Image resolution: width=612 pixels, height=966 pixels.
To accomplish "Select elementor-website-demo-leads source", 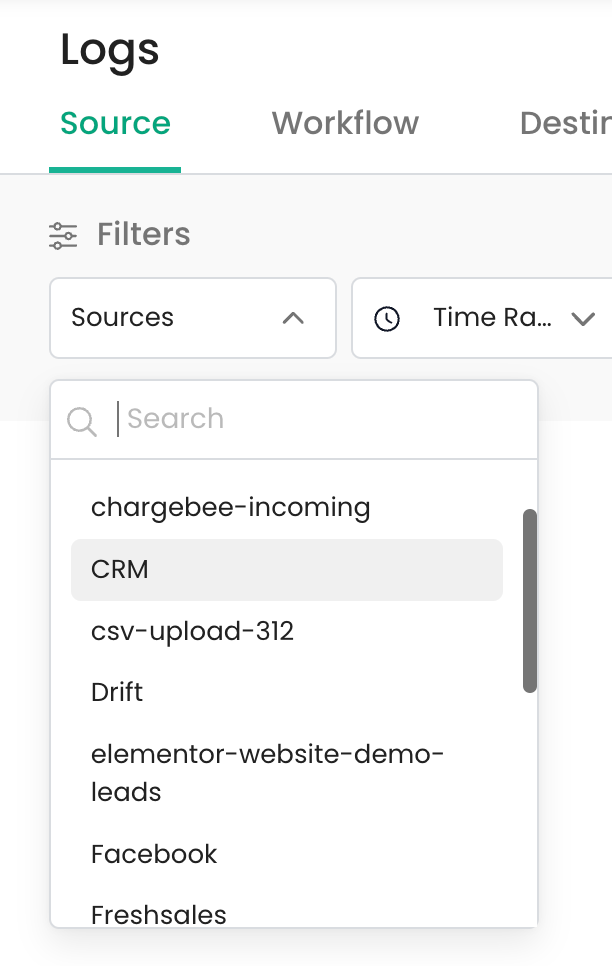I will click(x=287, y=773).
